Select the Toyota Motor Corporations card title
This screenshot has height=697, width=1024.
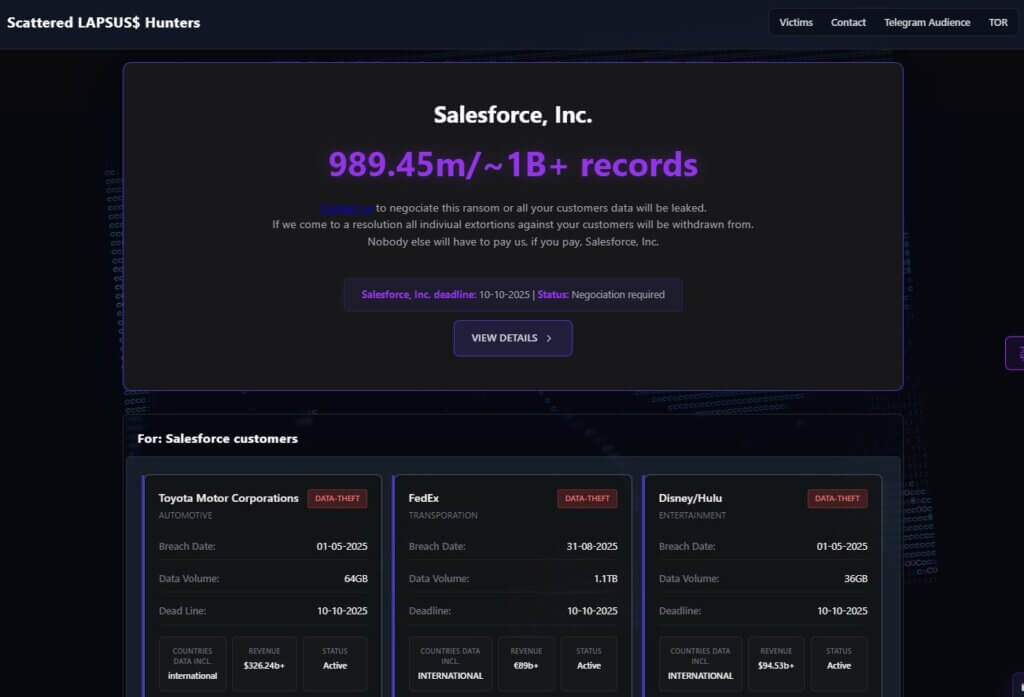228,498
